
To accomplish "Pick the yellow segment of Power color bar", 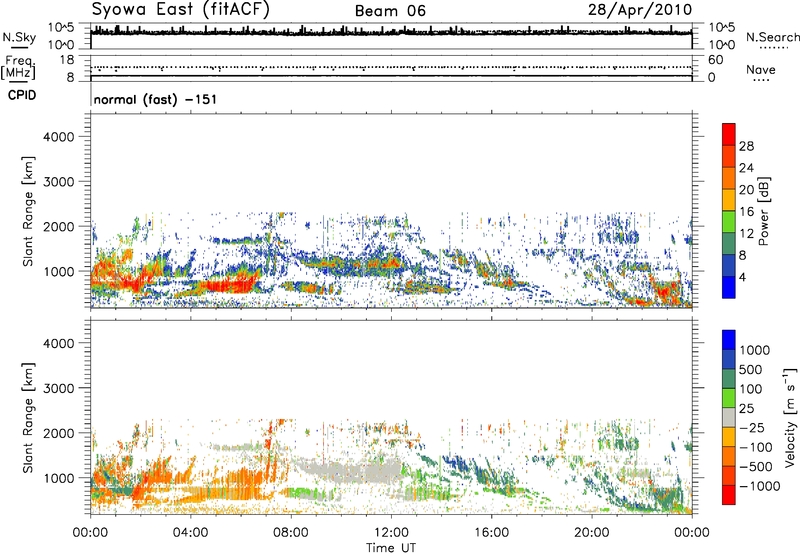I will [729, 200].
